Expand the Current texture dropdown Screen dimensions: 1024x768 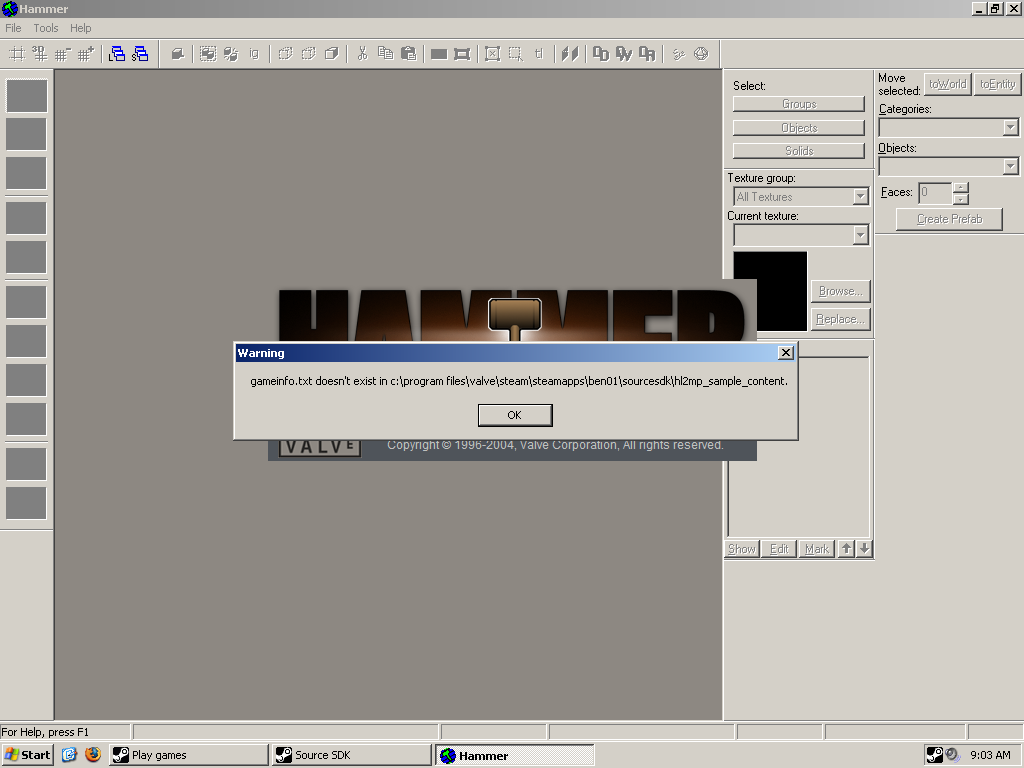[860, 235]
